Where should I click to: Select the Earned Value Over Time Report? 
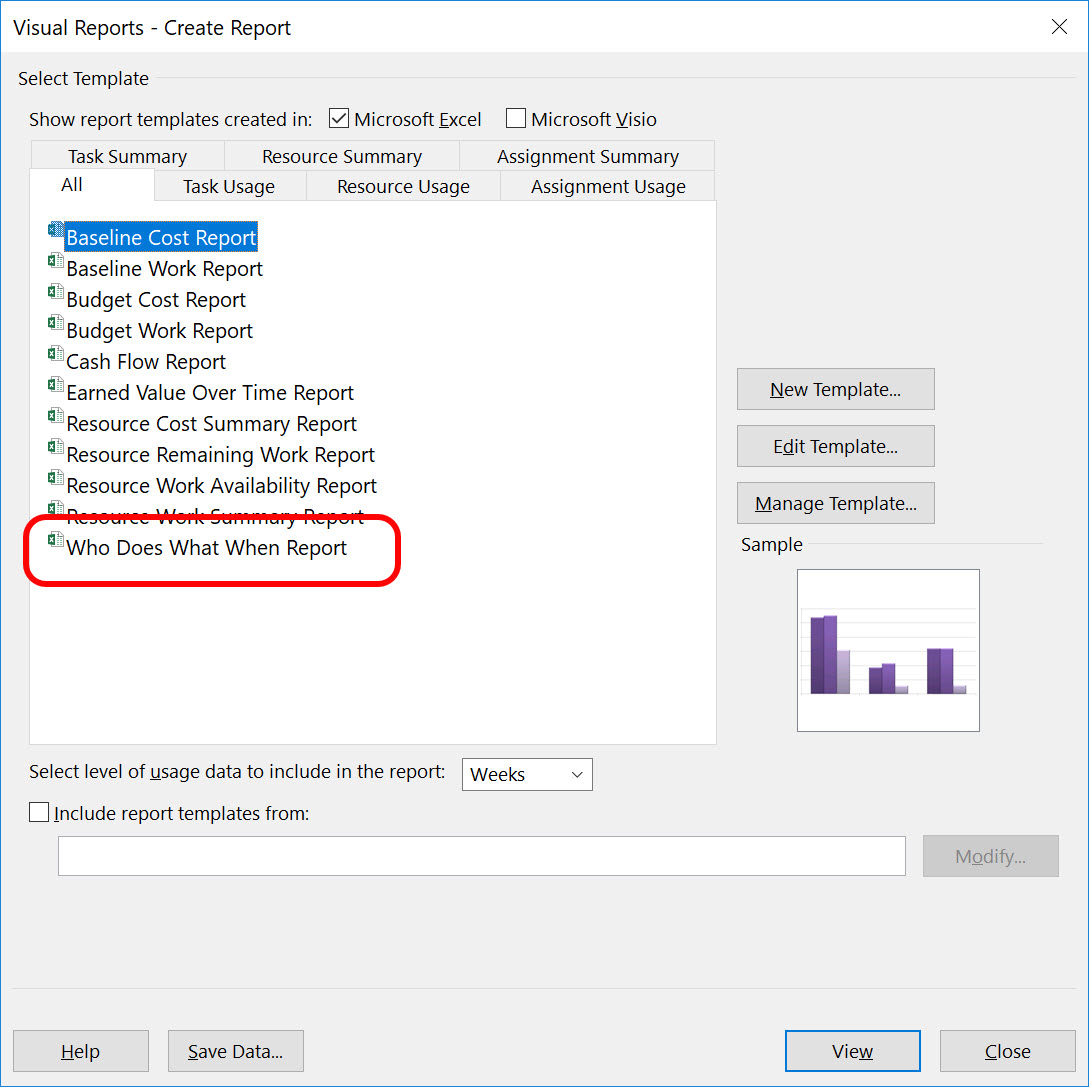pos(210,393)
